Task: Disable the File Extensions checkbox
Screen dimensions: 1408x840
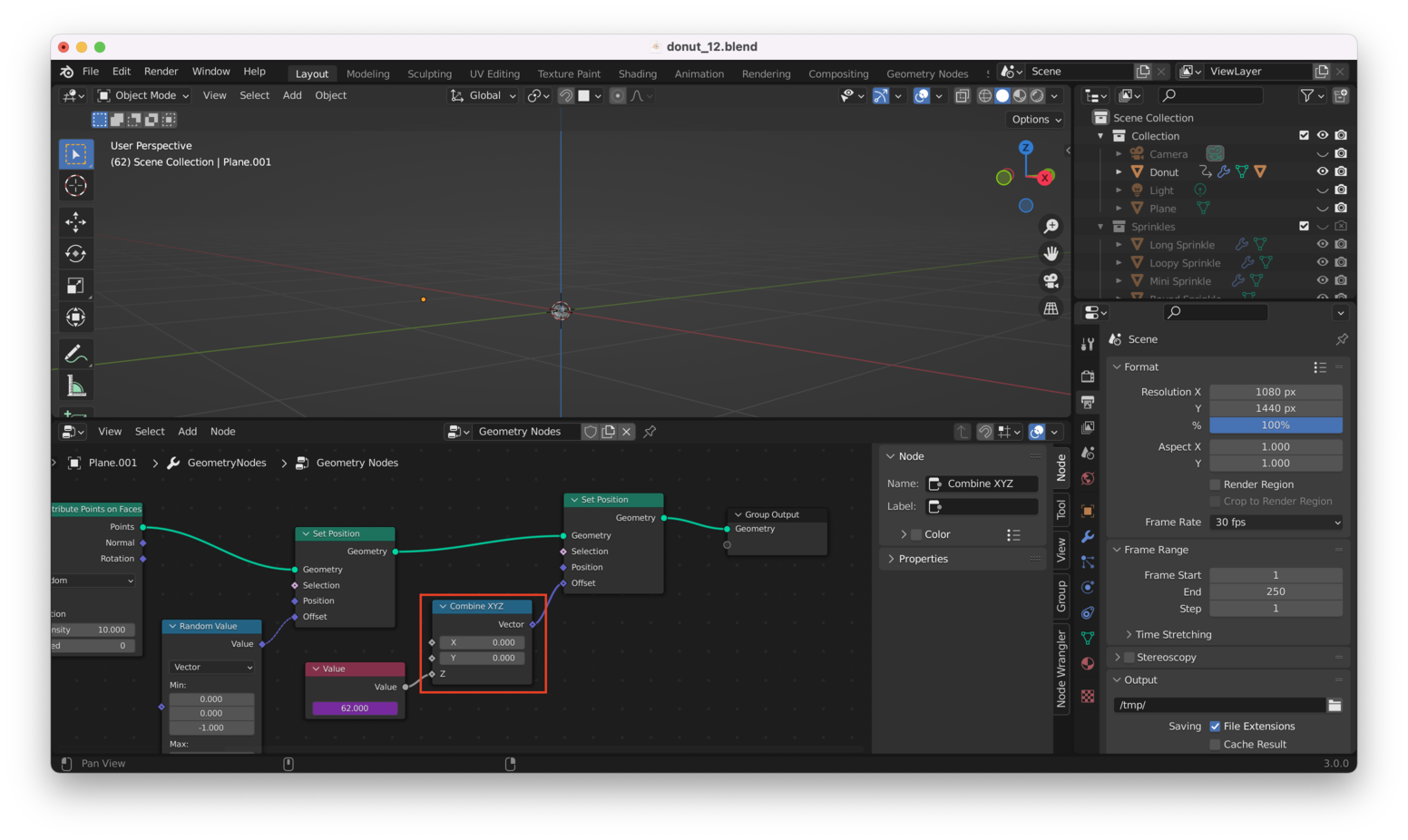Action: [x=1215, y=727]
